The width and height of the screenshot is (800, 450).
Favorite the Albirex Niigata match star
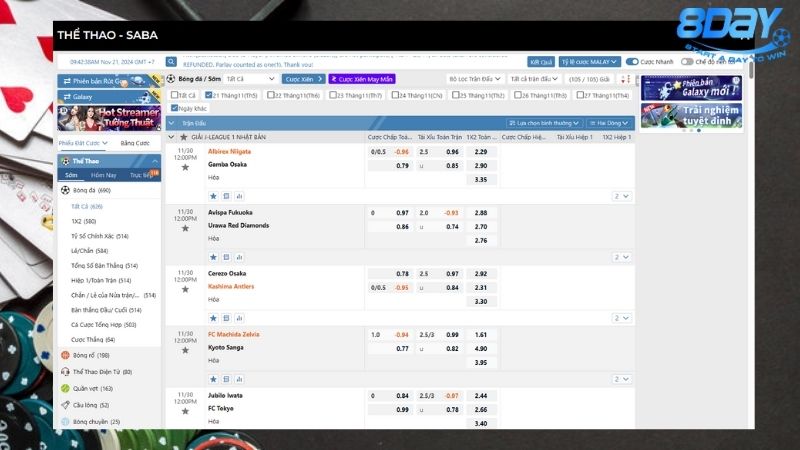[x=185, y=167]
